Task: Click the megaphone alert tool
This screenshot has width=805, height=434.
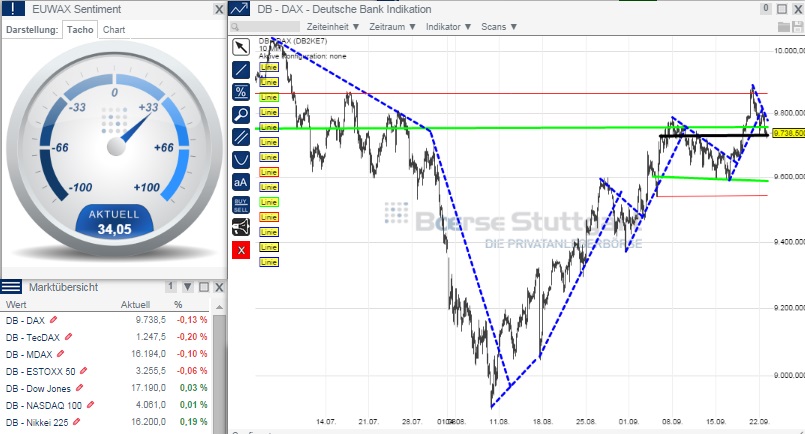Action: point(241,227)
